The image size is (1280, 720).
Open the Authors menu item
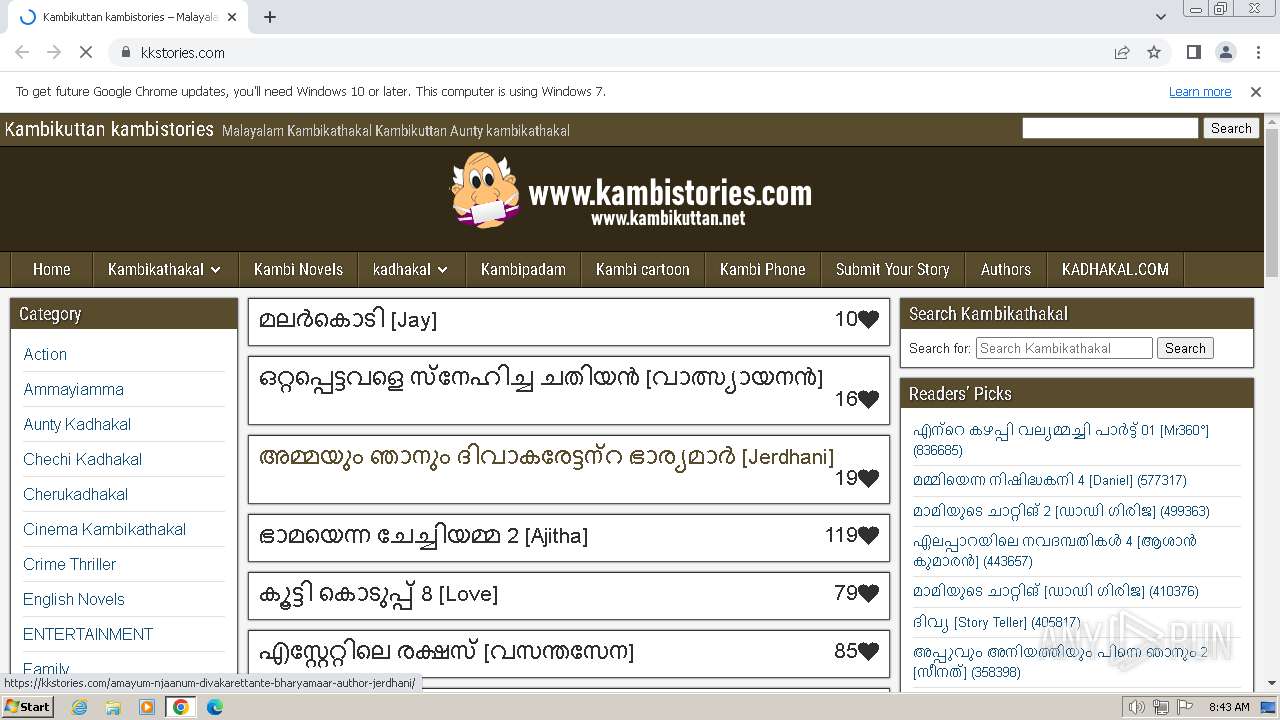1006,269
